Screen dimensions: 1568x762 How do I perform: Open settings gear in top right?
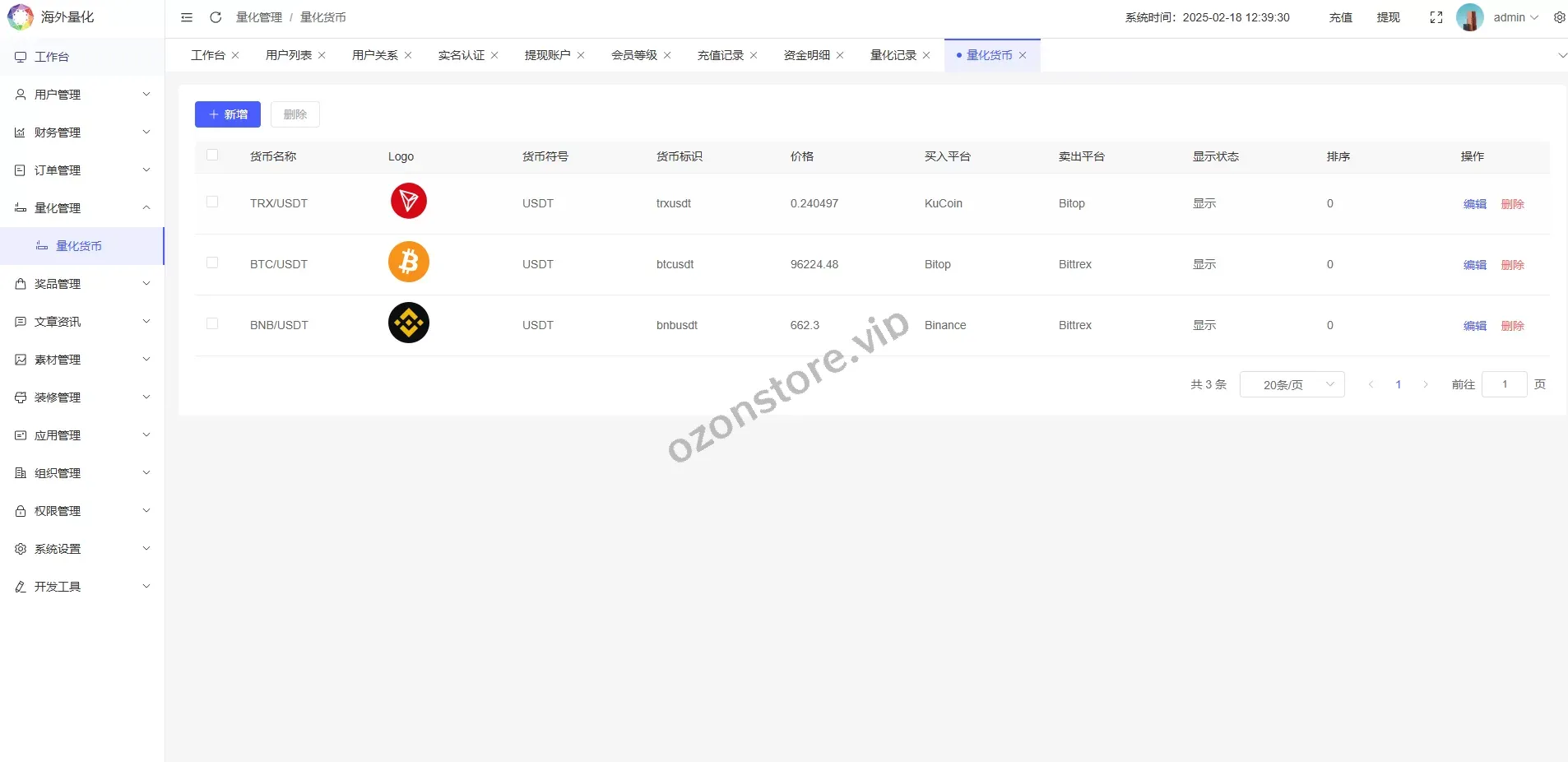(1559, 17)
